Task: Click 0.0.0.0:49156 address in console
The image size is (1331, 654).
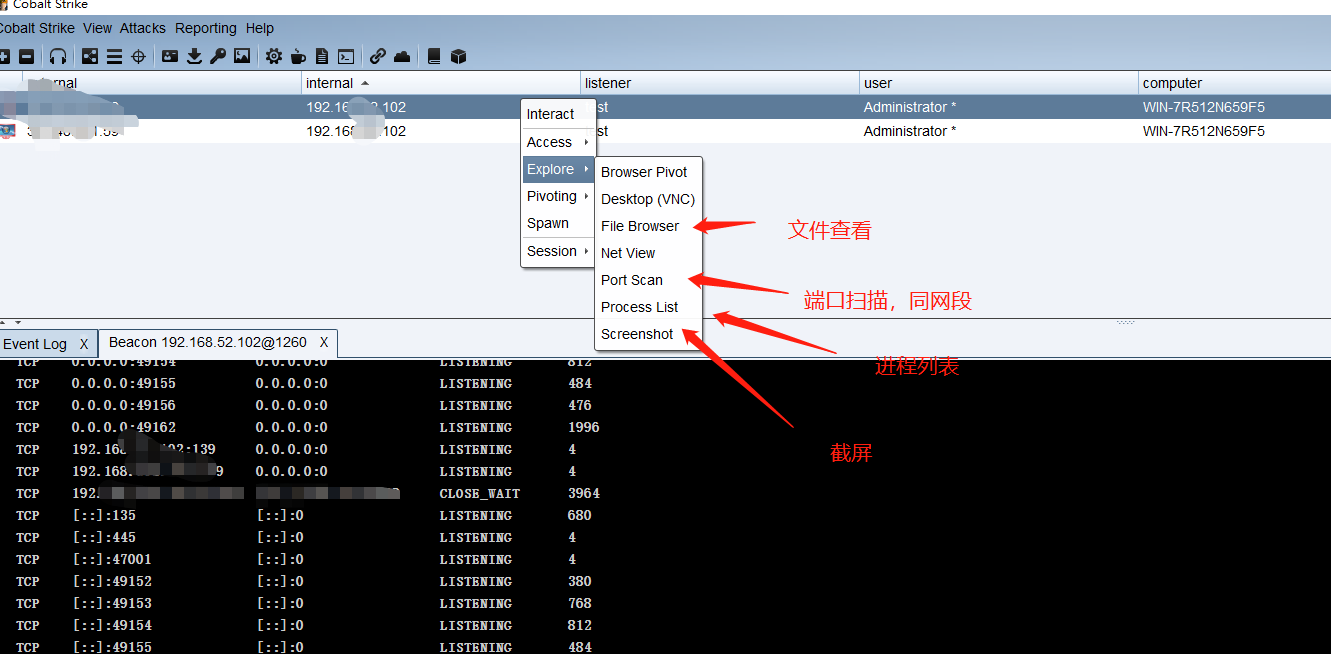Action: pos(124,405)
